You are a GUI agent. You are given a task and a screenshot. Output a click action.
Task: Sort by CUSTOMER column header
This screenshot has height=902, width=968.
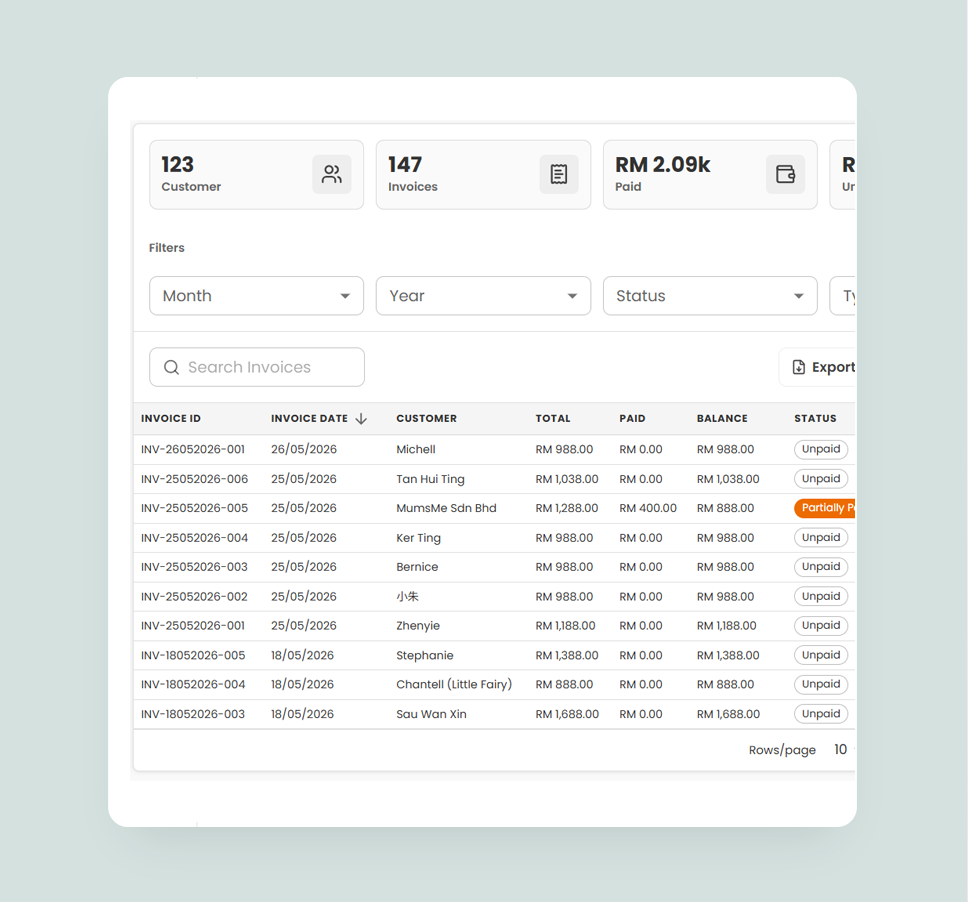[x=427, y=419]
